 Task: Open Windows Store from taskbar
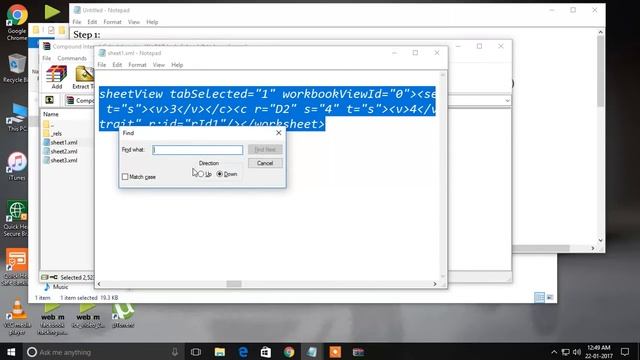coord(266,352)
